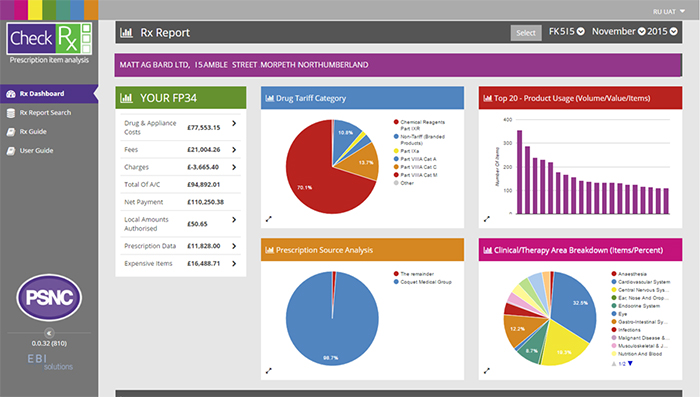The height and width of the screenshot is (397, 700).
Task: Click the PSNC logo badge
Action: click(x=49, y=297)
